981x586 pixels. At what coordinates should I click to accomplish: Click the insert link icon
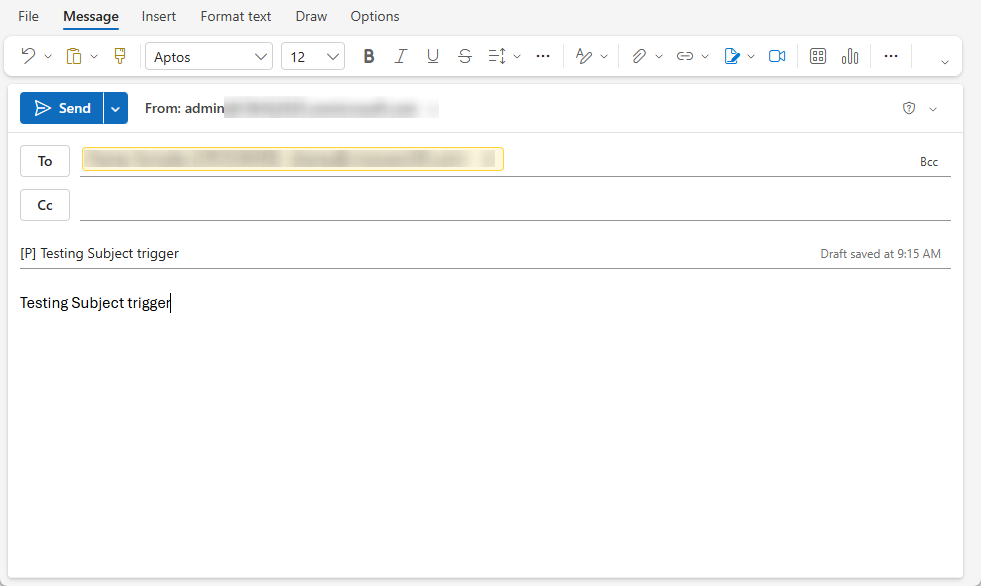(x=685, y=57)
